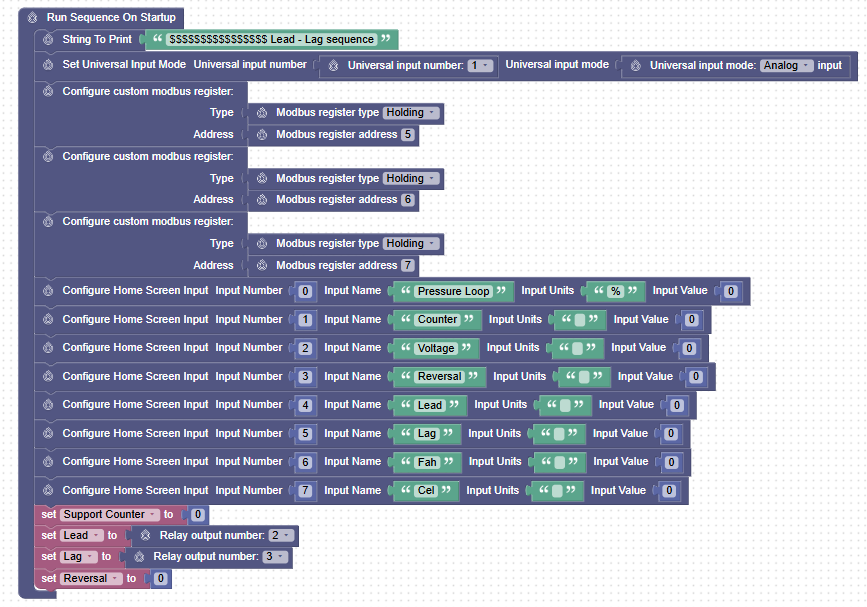The width and height of the screenshot is (867, 607).
Task: Click the Modbus register address 7 value field
Action: pos(407,265)
